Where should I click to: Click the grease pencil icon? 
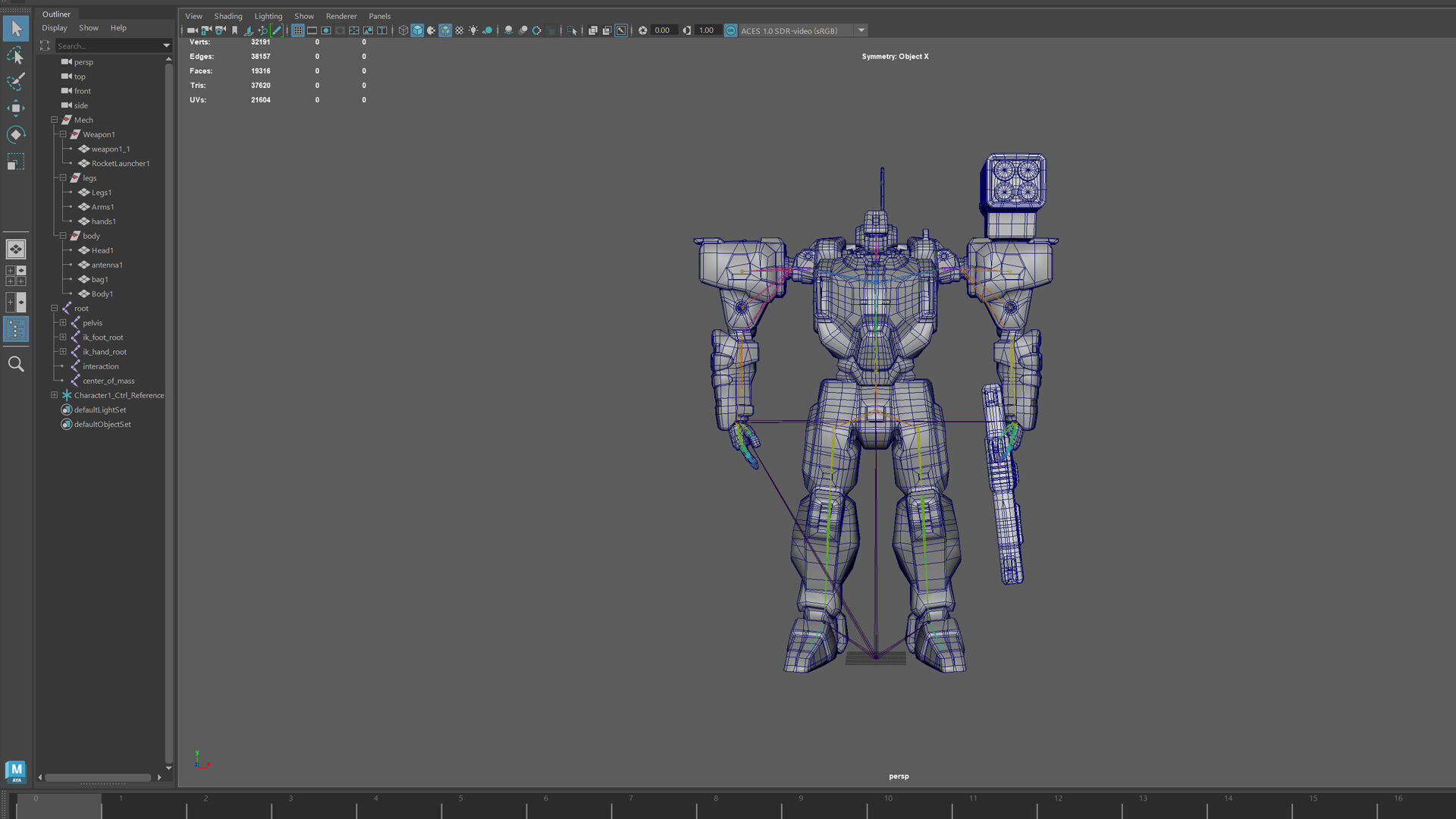click(x=276, y=30)
